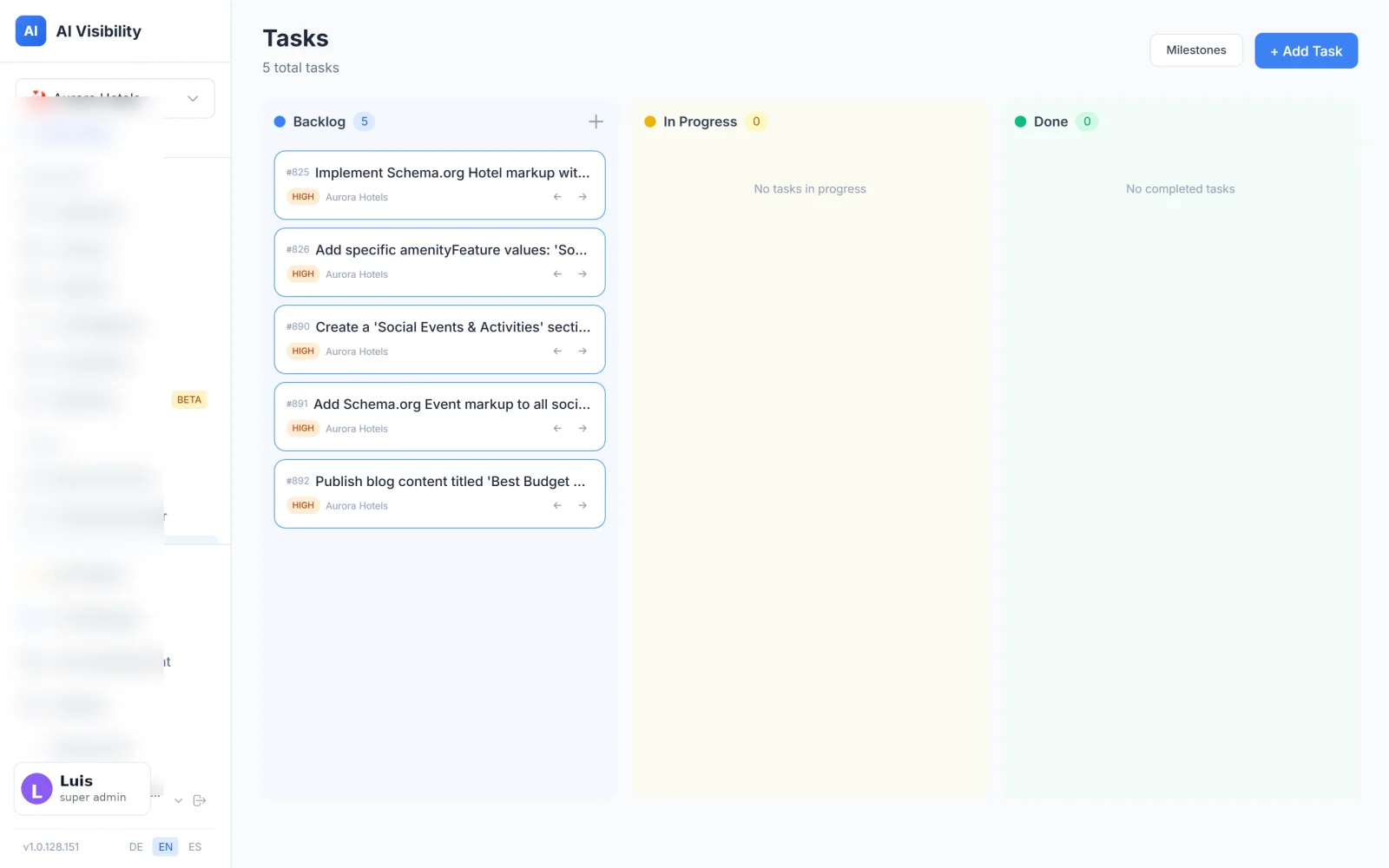Click the task id #825
The width and height of the screenshot is (1389, 868).
tap(298, 173)
